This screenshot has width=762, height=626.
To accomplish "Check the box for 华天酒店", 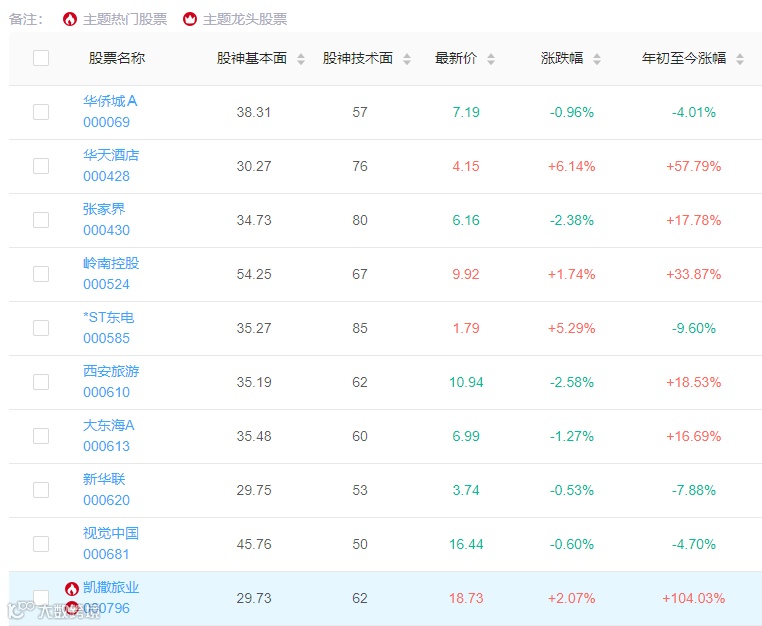I will click(x=41, y=166).
